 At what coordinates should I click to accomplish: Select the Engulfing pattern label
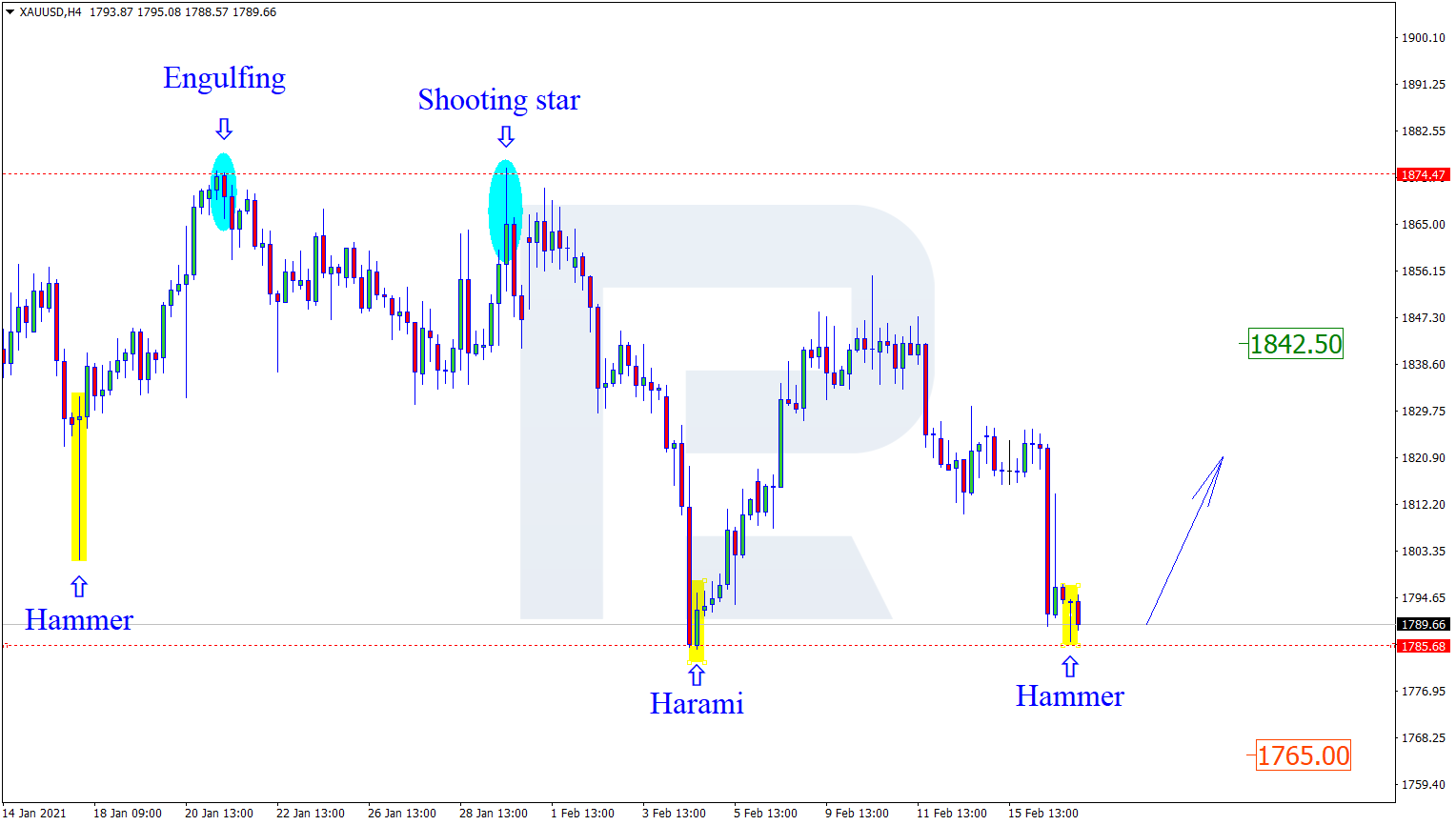(224, 78)
